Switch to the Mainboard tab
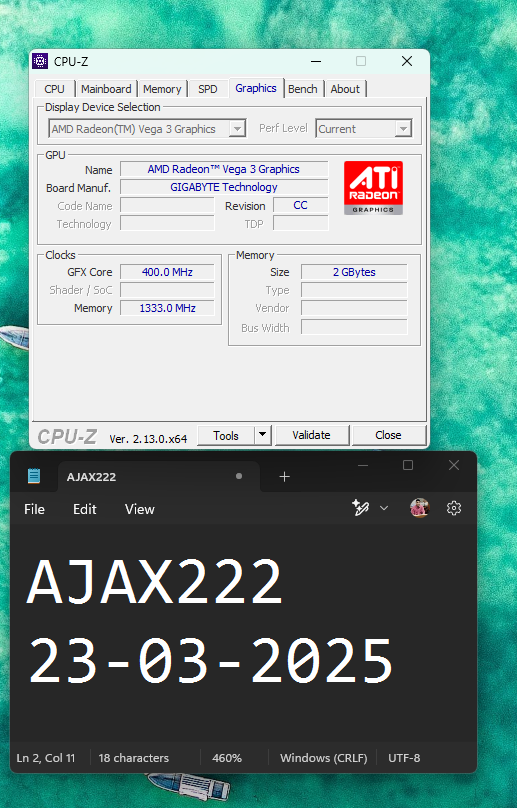The width and height of the screenshot is (517, 808). click(106, 89)
